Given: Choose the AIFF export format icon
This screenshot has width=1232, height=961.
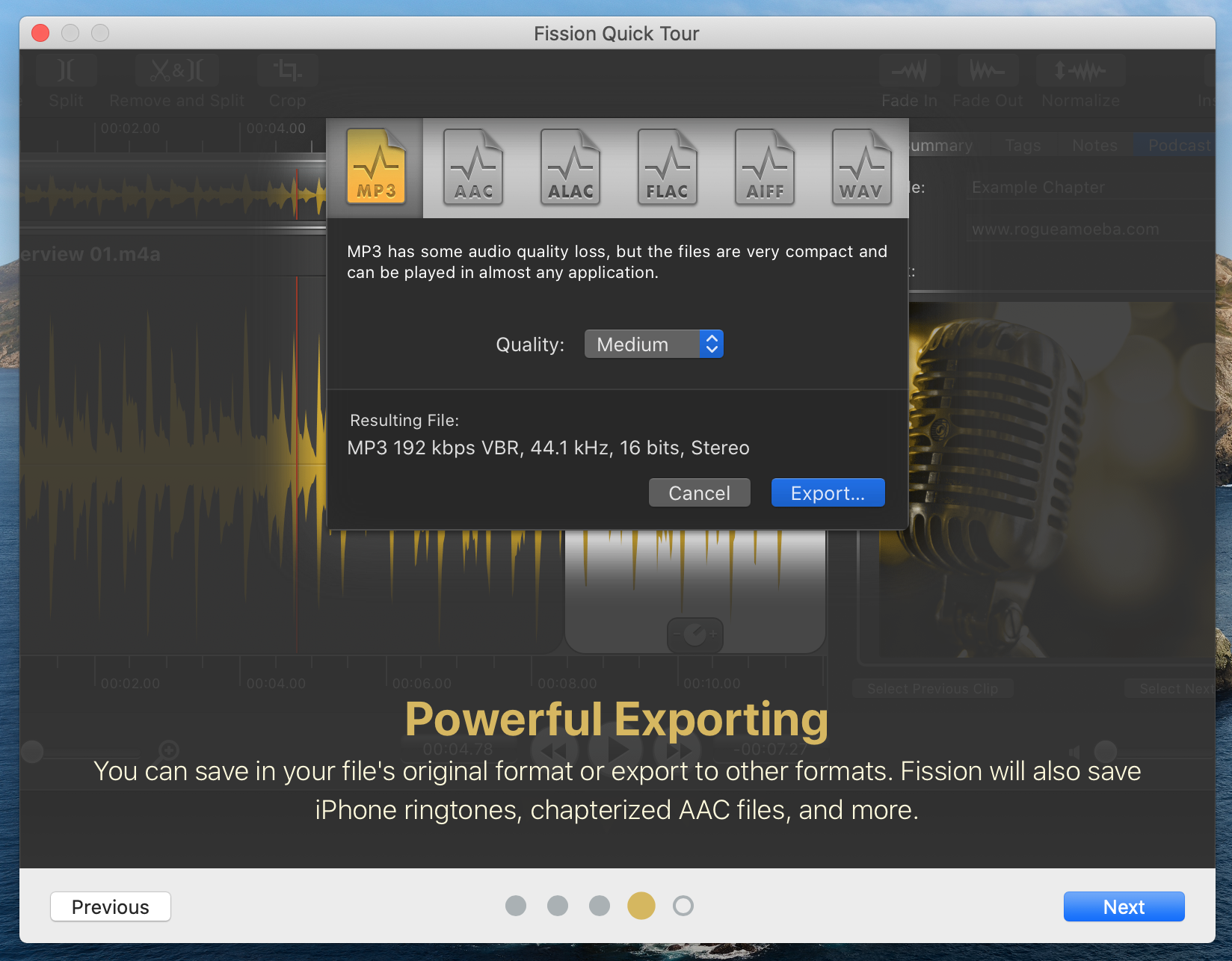Looking at the screenshot, I should click(765, 167).
